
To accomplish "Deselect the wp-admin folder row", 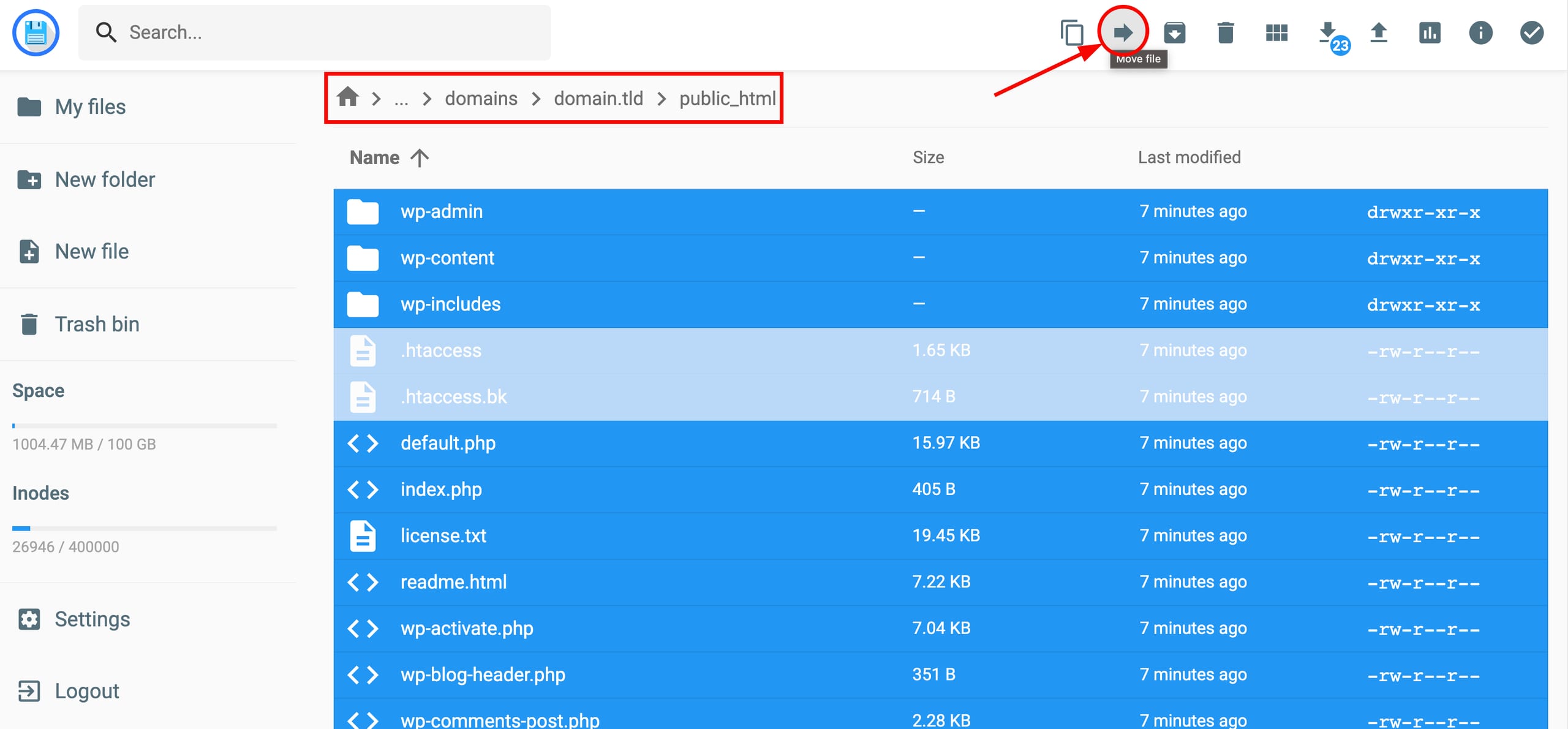I will [442, 211].
